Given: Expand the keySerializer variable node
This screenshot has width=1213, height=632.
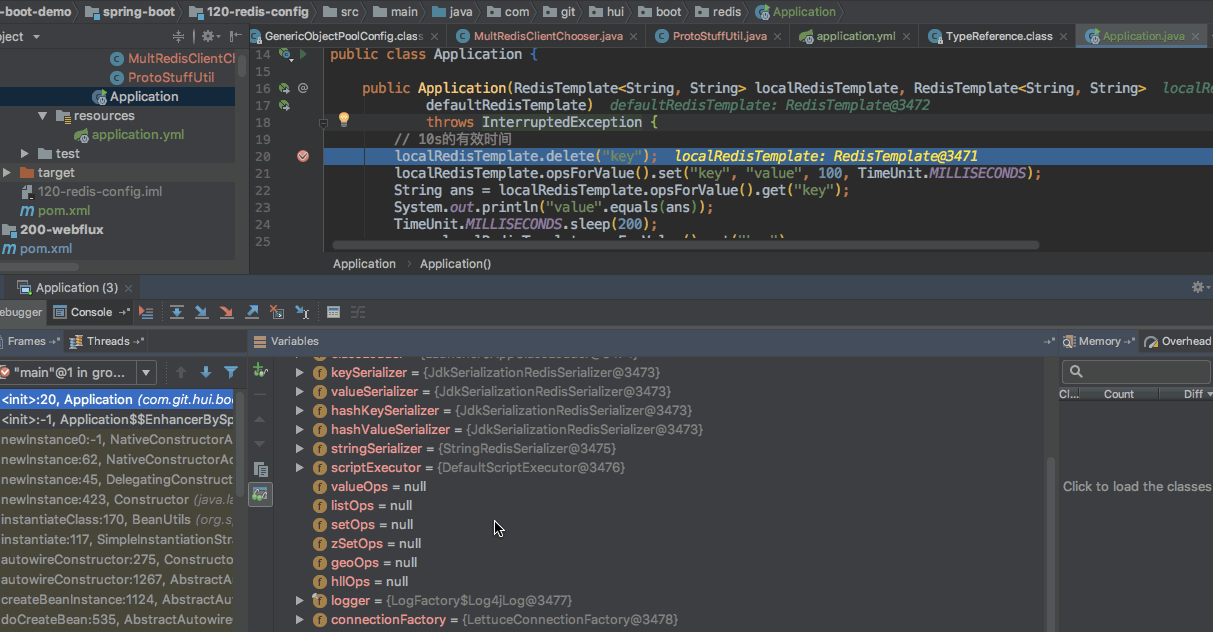Looking at the screenshot, I should tap(299, 373).
